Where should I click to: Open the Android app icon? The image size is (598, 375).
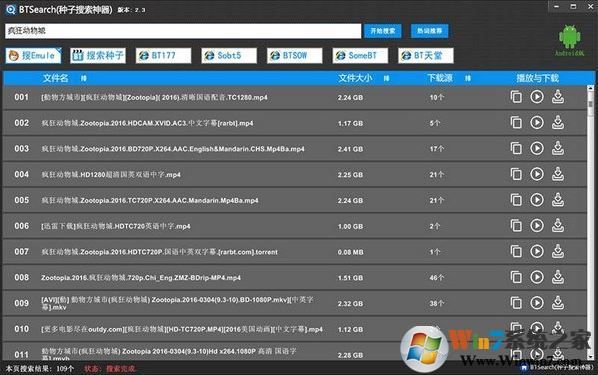click(x=569, y=40)
